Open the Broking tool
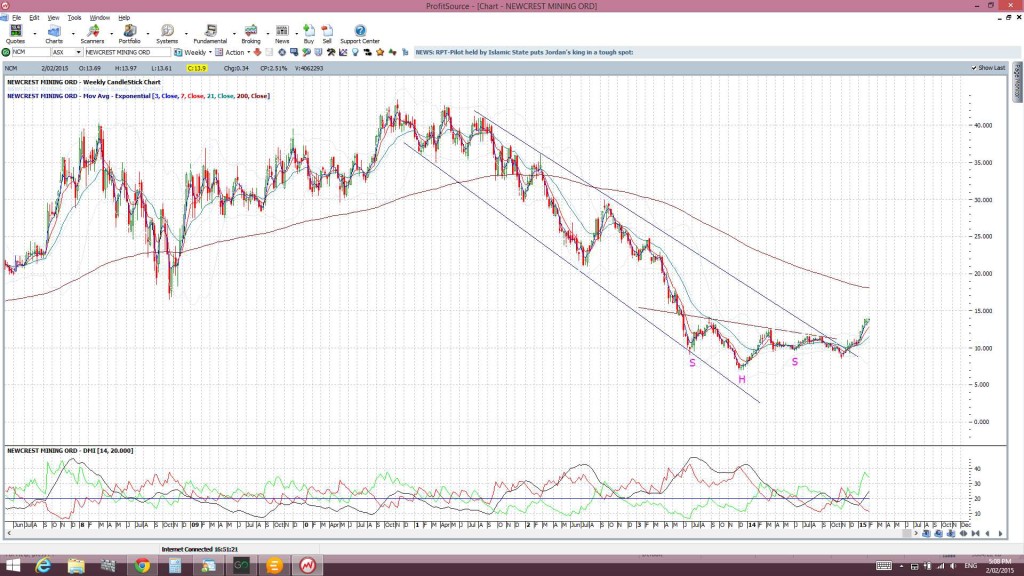 coord(251,34)
